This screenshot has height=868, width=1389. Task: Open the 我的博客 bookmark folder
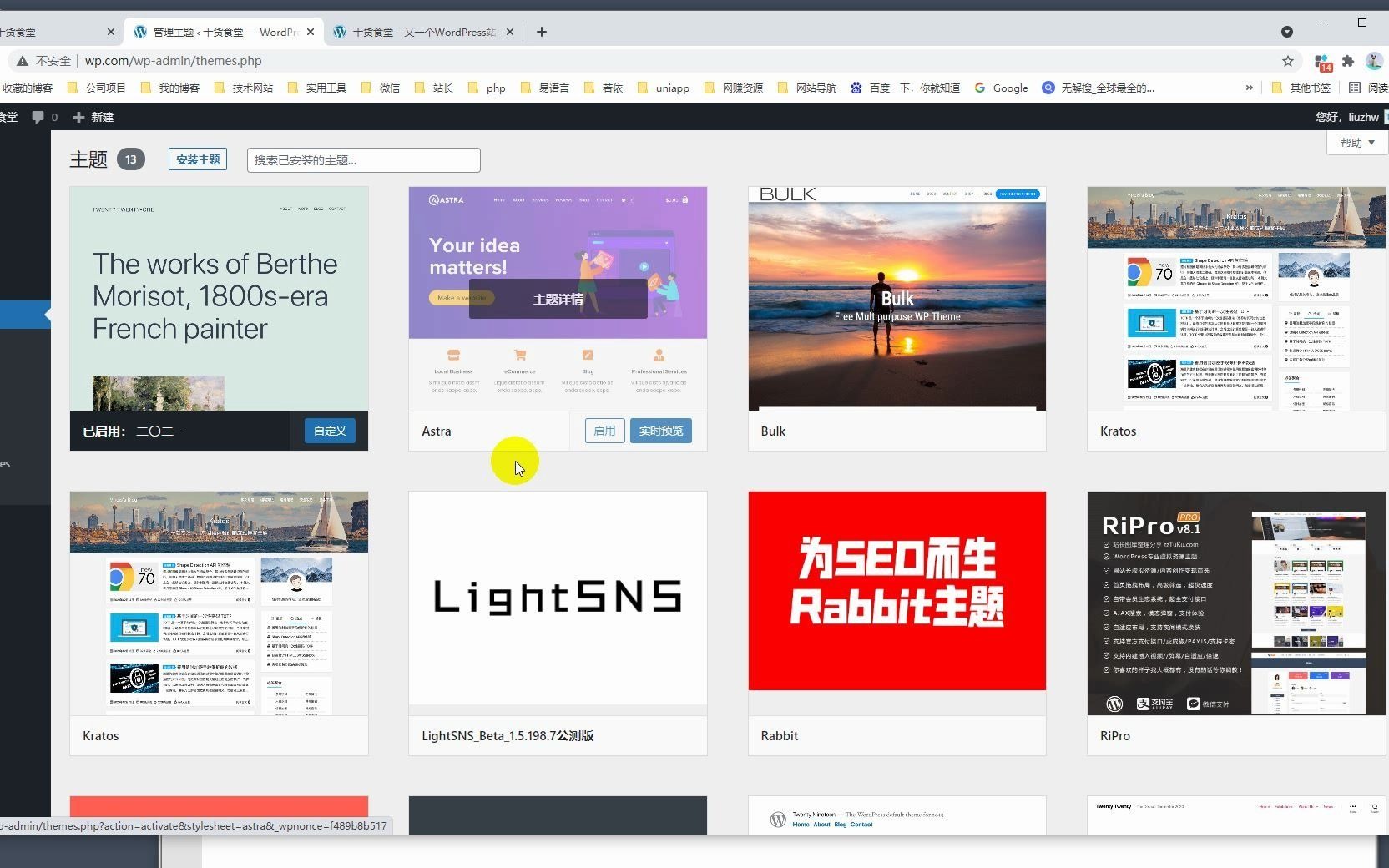(170, 88)
